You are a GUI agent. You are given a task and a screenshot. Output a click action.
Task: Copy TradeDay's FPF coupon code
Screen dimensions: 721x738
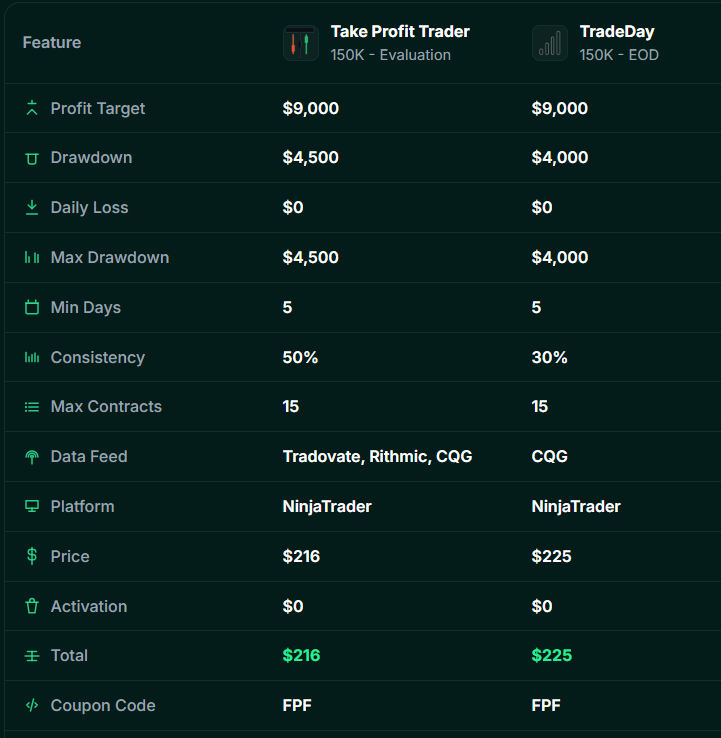pyautogui.click(x=546, y=706)
